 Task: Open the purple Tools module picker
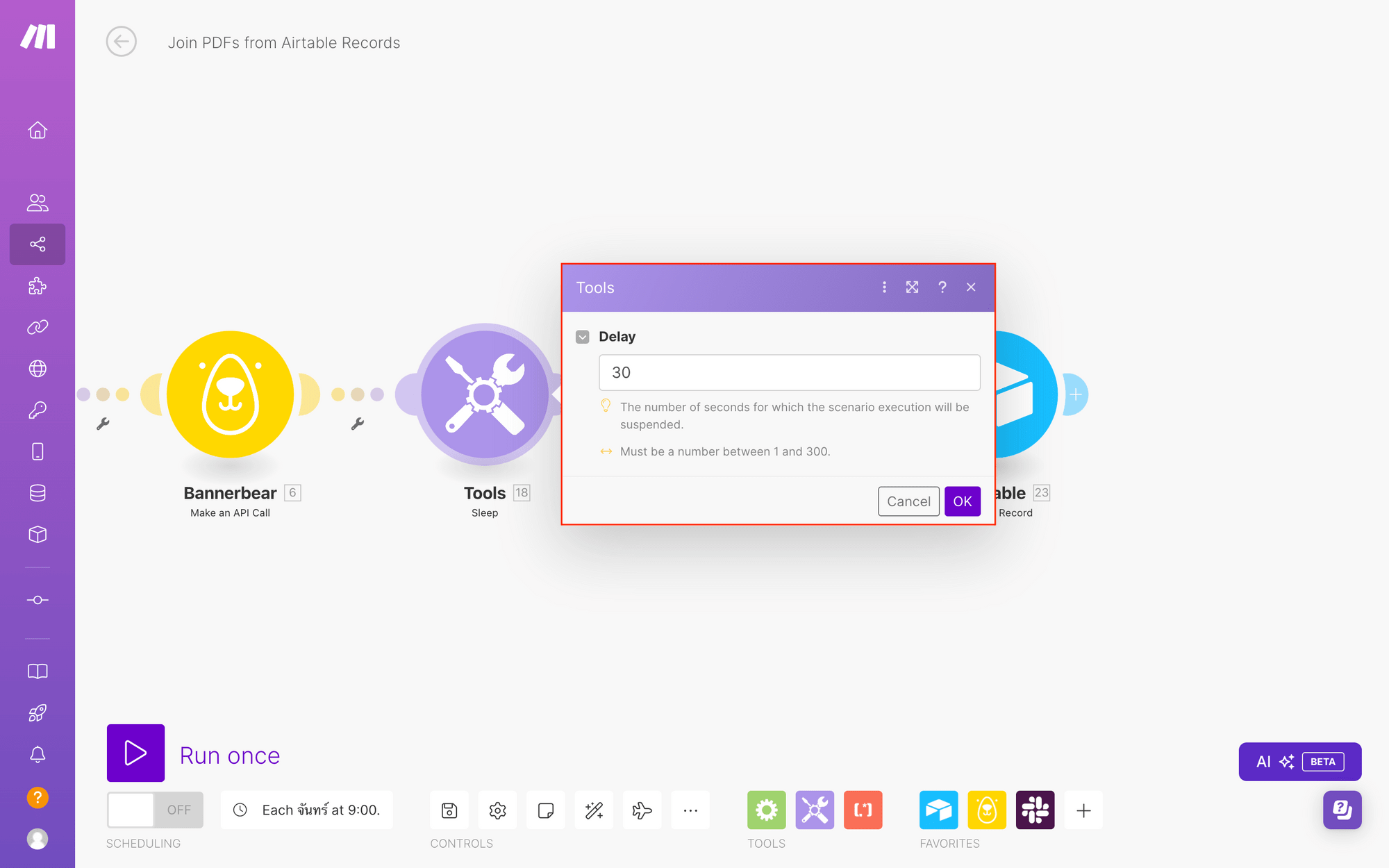click(x=815, y=810)
